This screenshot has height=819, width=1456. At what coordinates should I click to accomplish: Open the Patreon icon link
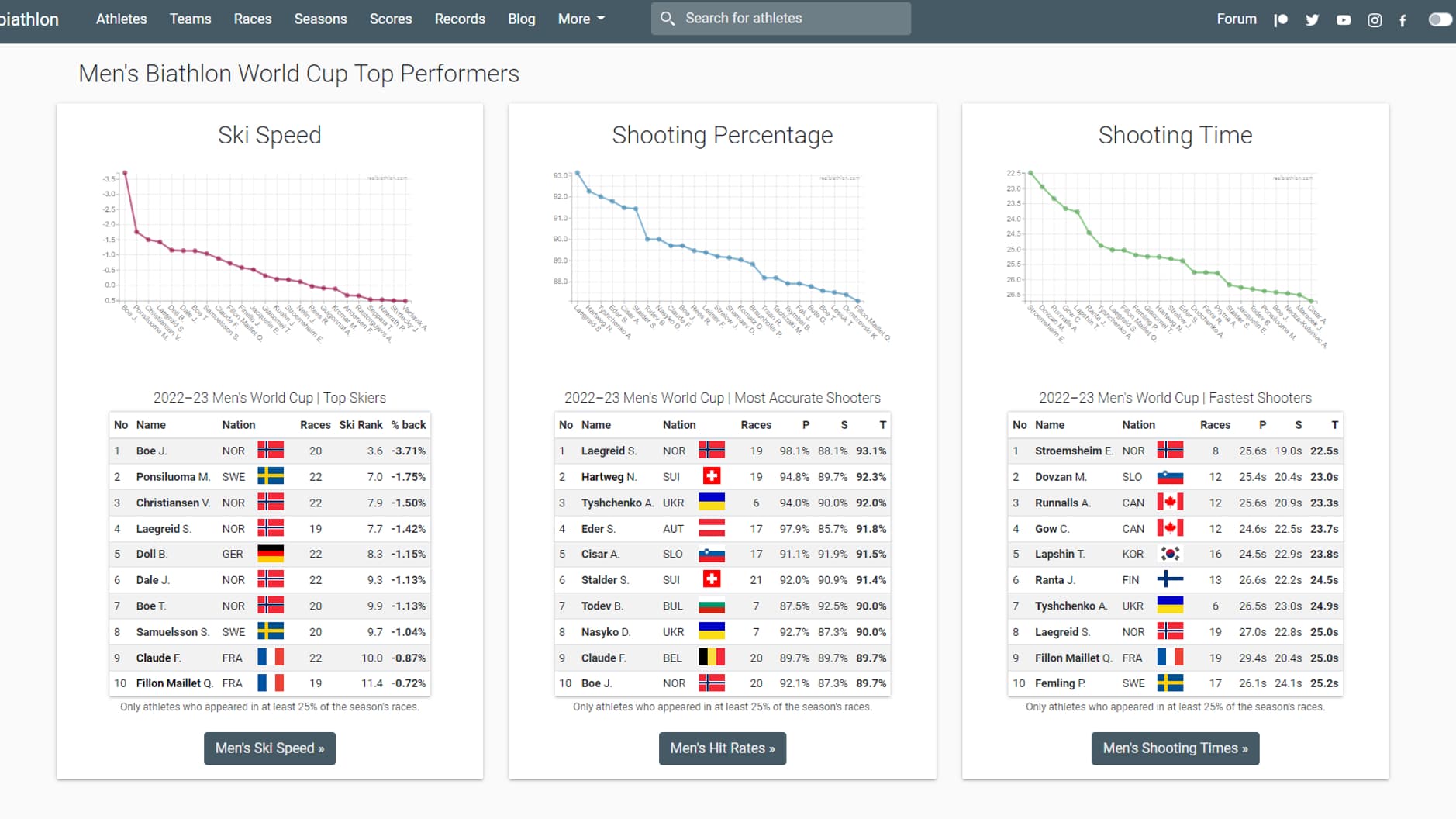click(1281, 19)
